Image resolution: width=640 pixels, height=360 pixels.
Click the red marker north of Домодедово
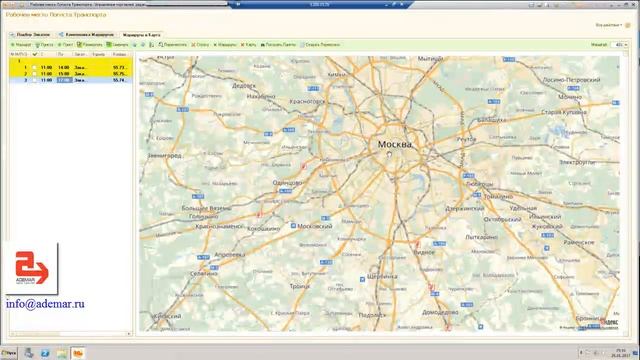click(430, 287)
